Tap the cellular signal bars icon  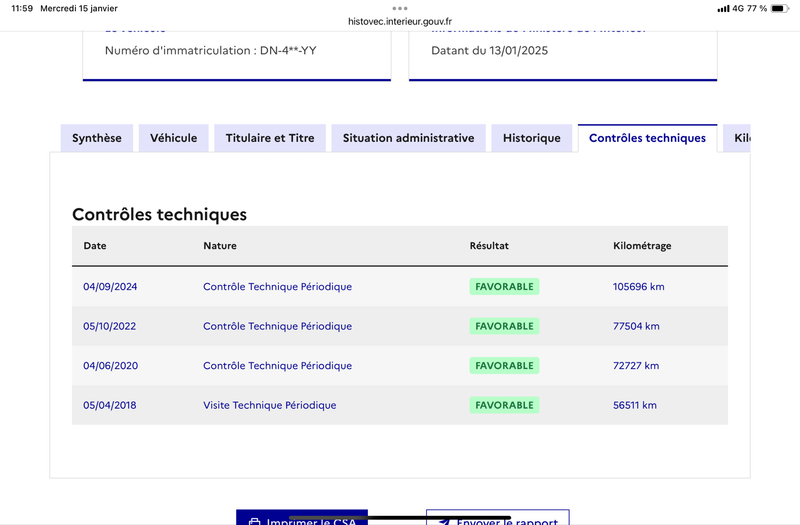[x=723, y=8]
